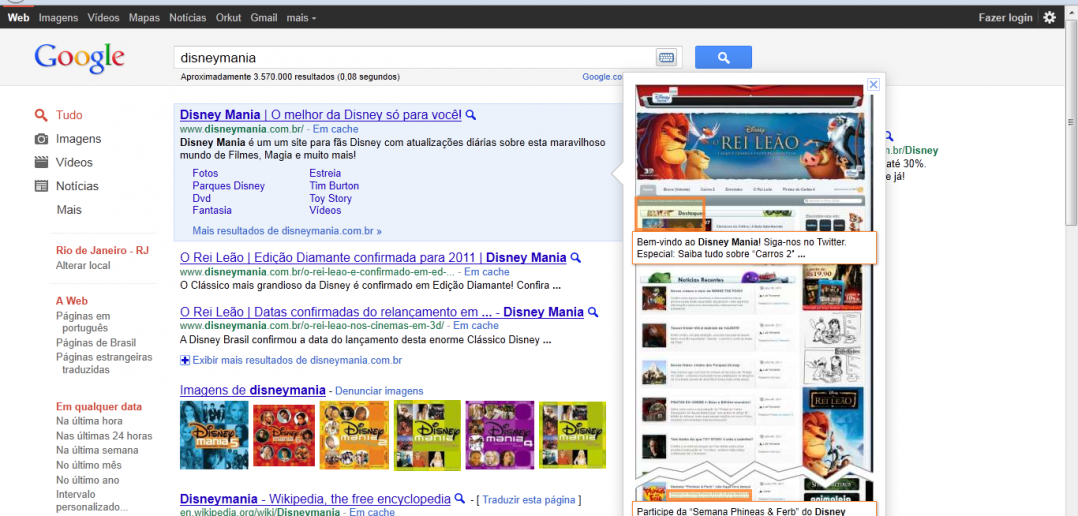Click preview magnifier next to Wikipedia result
Screen dimensions: 1078x516
coord(460,499)
